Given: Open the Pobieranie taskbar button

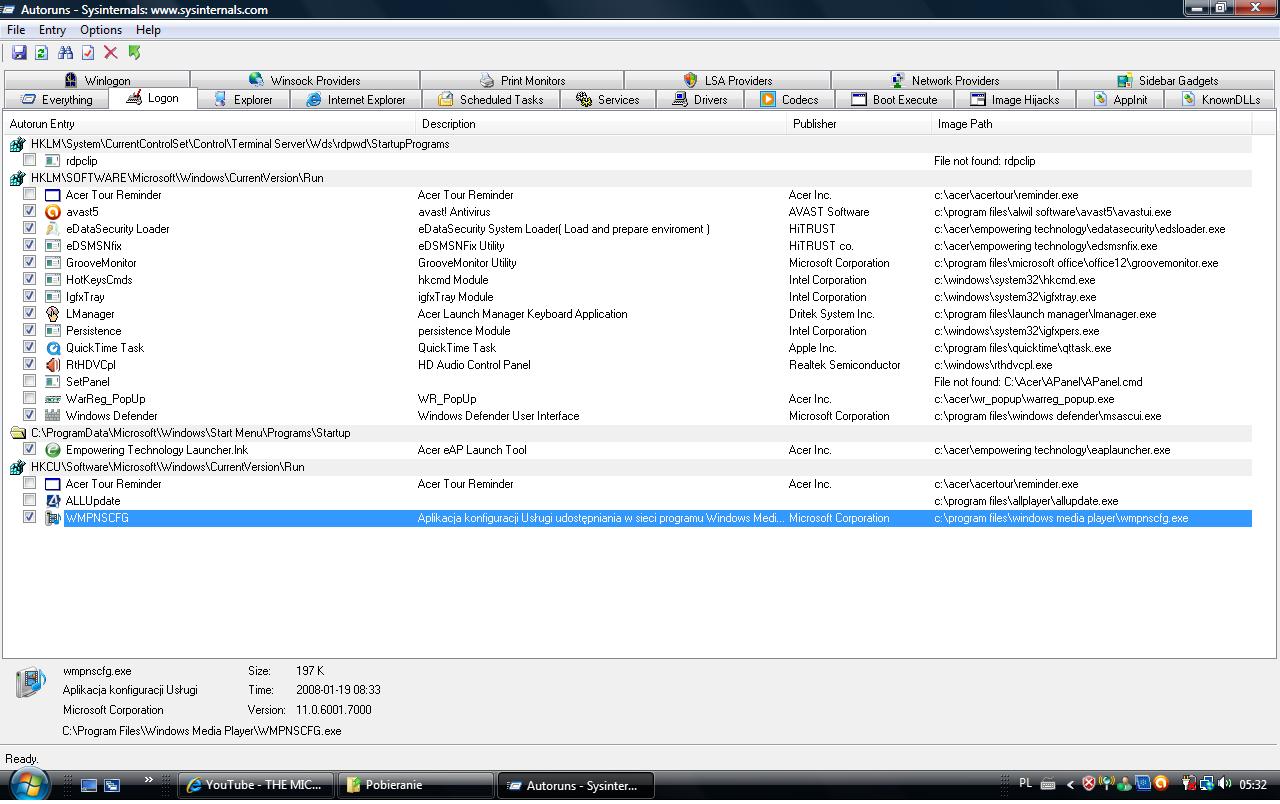Looking at the screenshot, I should pos(415,785).
